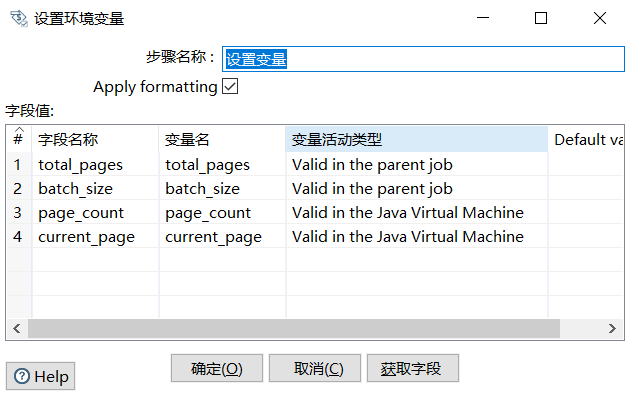
Task: Click the step name input field
Action: pos(423,59)
